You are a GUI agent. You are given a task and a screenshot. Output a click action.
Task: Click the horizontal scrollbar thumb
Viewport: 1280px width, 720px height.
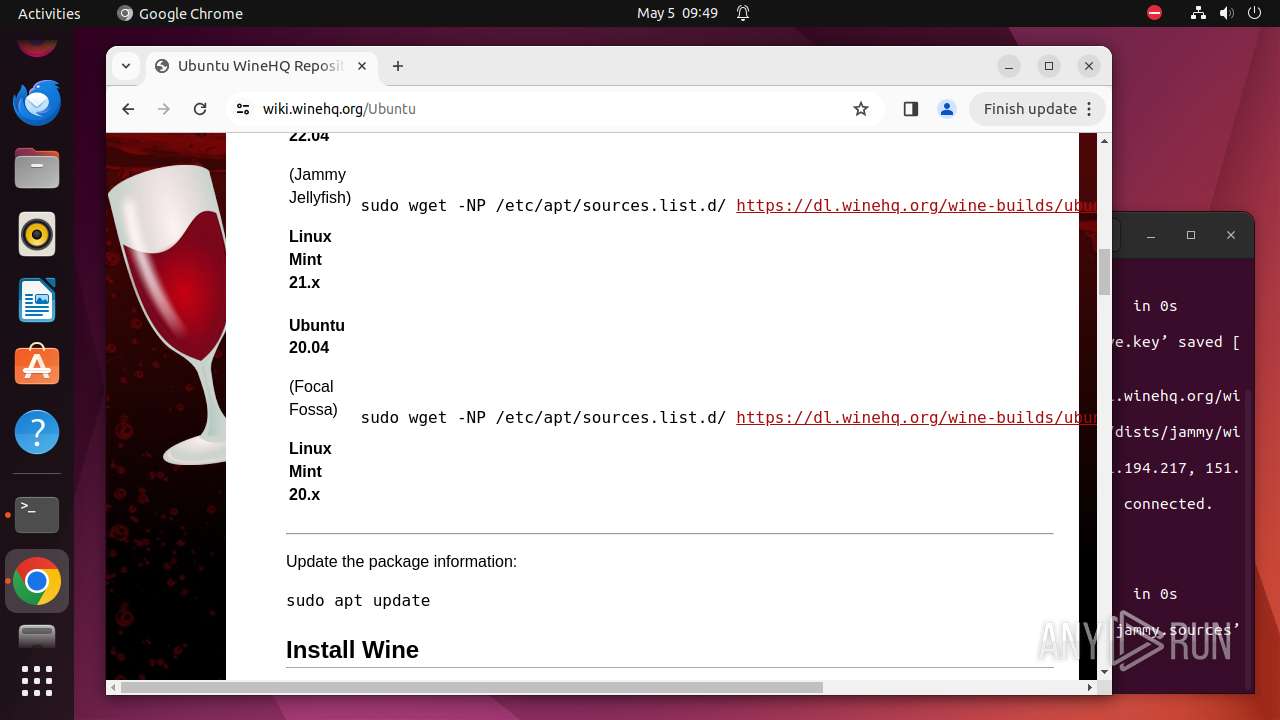pos(472,687)
